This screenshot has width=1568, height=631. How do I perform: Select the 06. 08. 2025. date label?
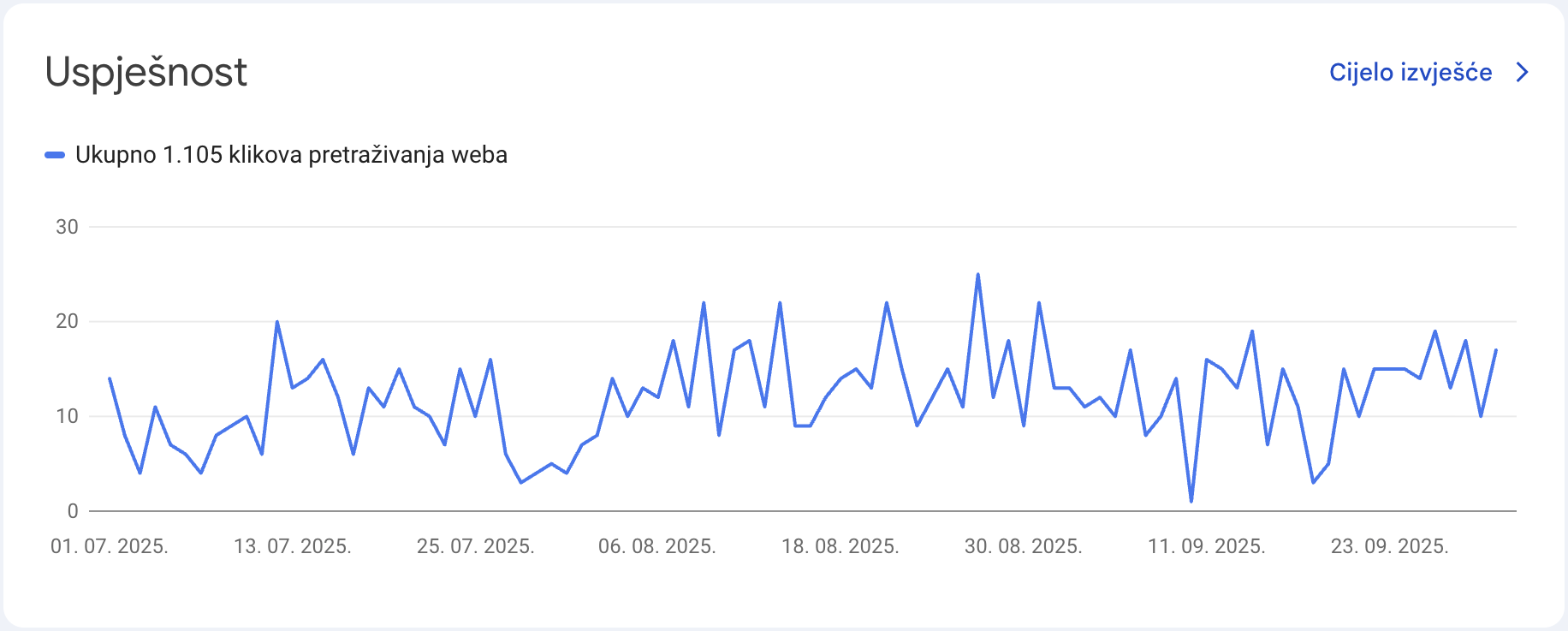click(x=657, y=546)
